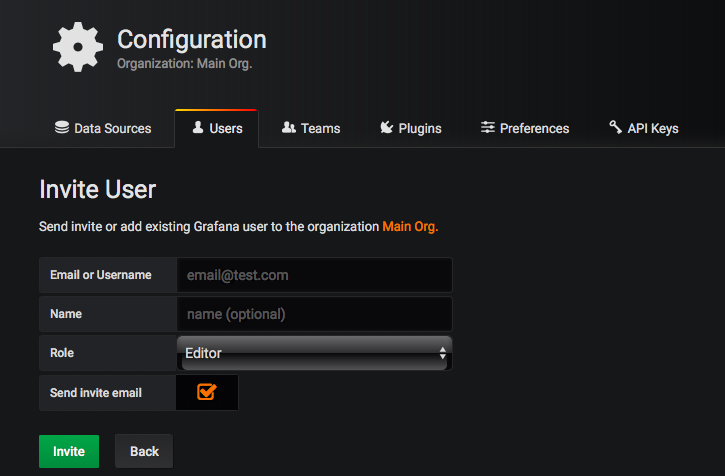
Task: Click the Preferences sliders icon
Action: click(x=487, y=127)
